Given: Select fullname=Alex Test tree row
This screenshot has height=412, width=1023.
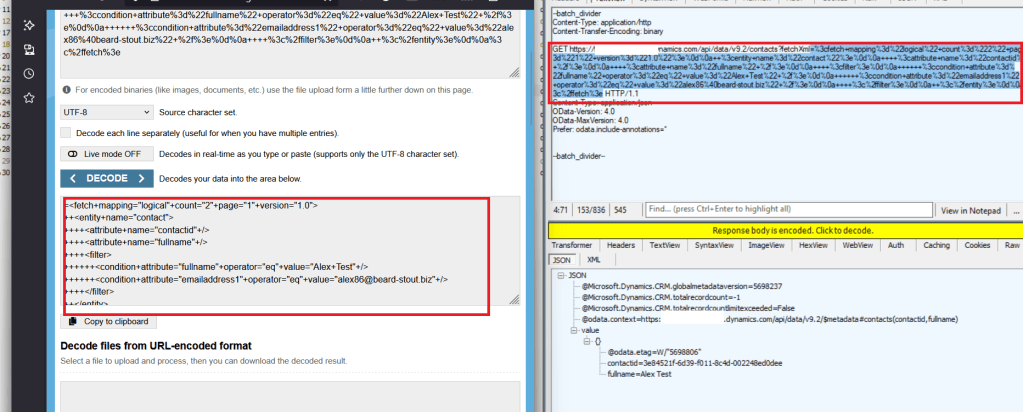Looking at the screenshot, I should (639, 374).
